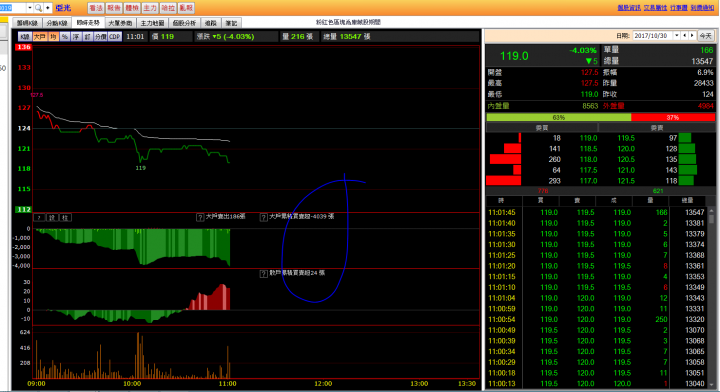Click the second blue link at top right

[655, 8]
